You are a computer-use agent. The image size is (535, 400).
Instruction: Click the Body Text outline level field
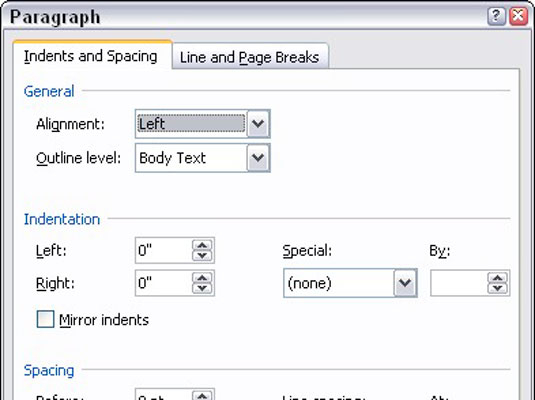(191, 158)
